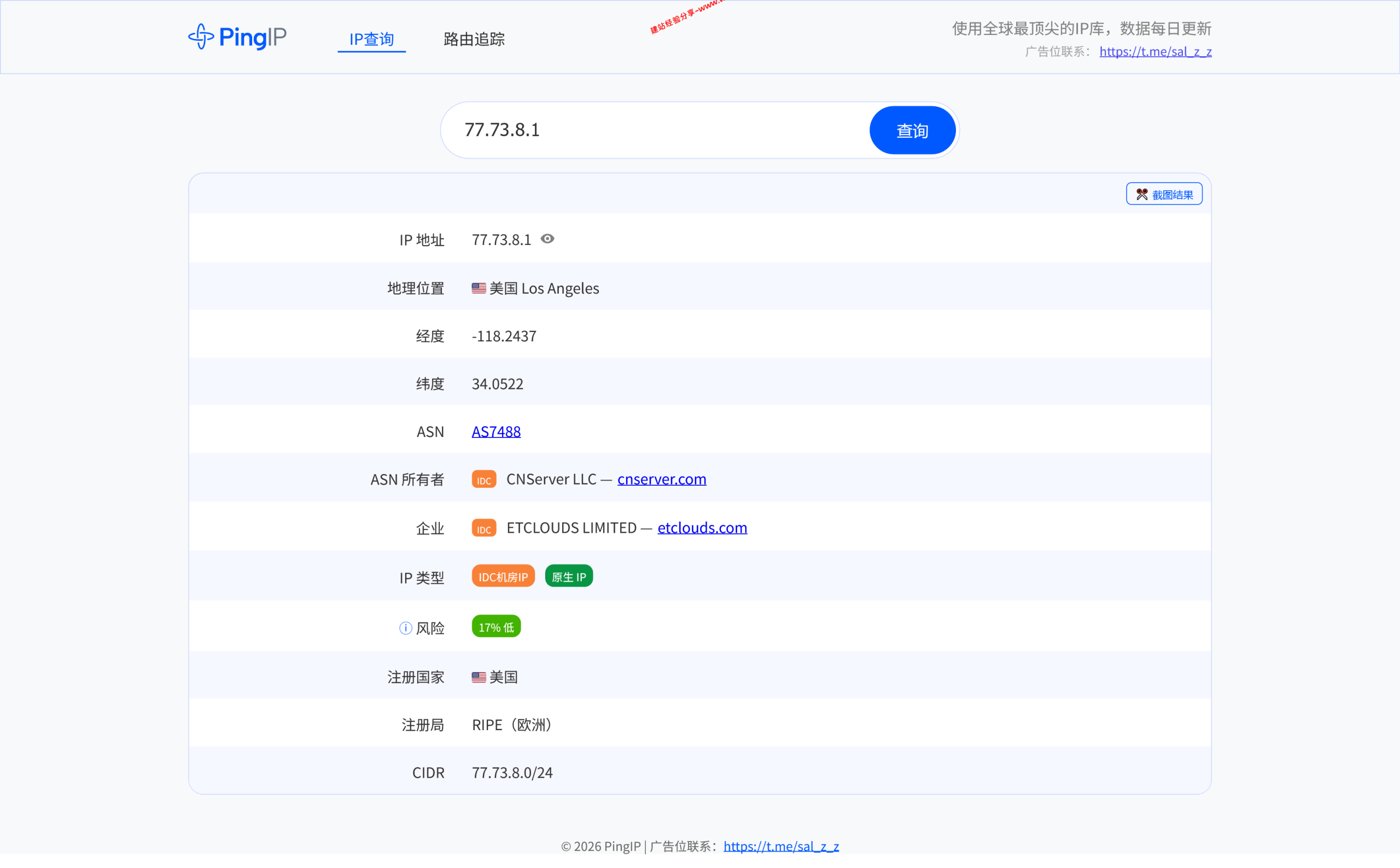
Task: Click the 17% 低 risk badge
Action: [x=496, y=627]
